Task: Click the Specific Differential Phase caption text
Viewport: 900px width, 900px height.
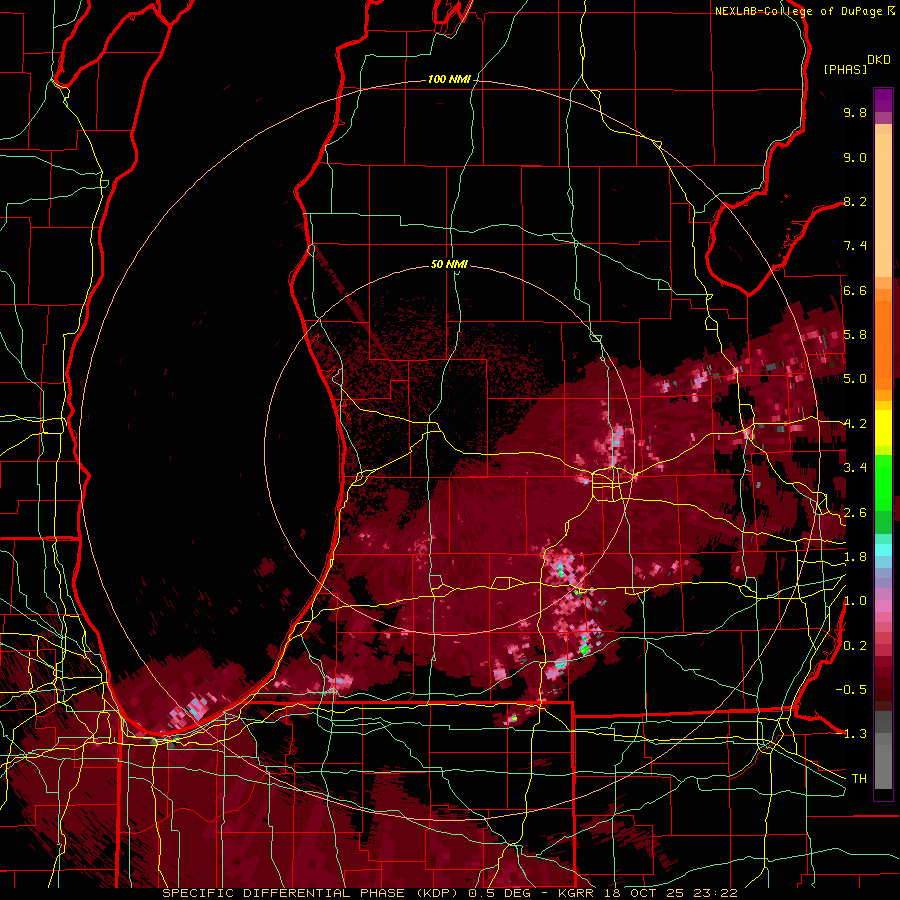Action: point(449,893)
